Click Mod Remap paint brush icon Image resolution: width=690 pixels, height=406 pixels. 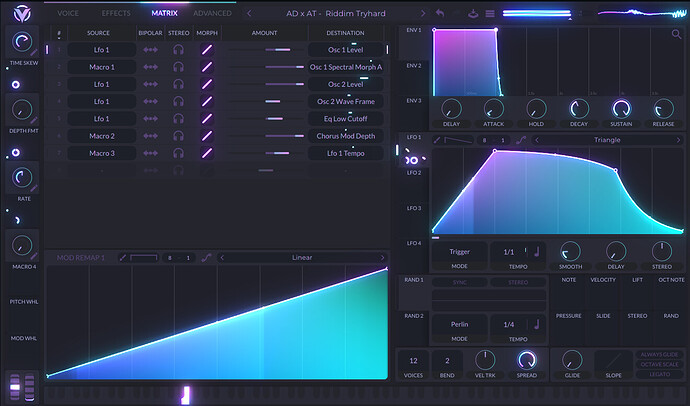point(123,257)
